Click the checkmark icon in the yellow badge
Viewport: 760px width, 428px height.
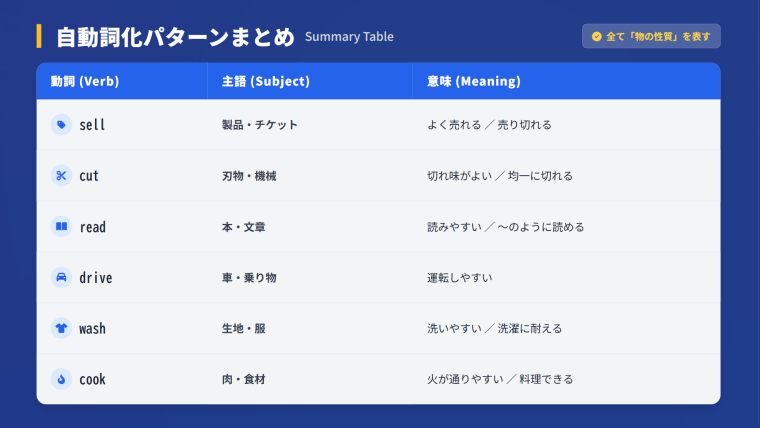click(597, 36)
